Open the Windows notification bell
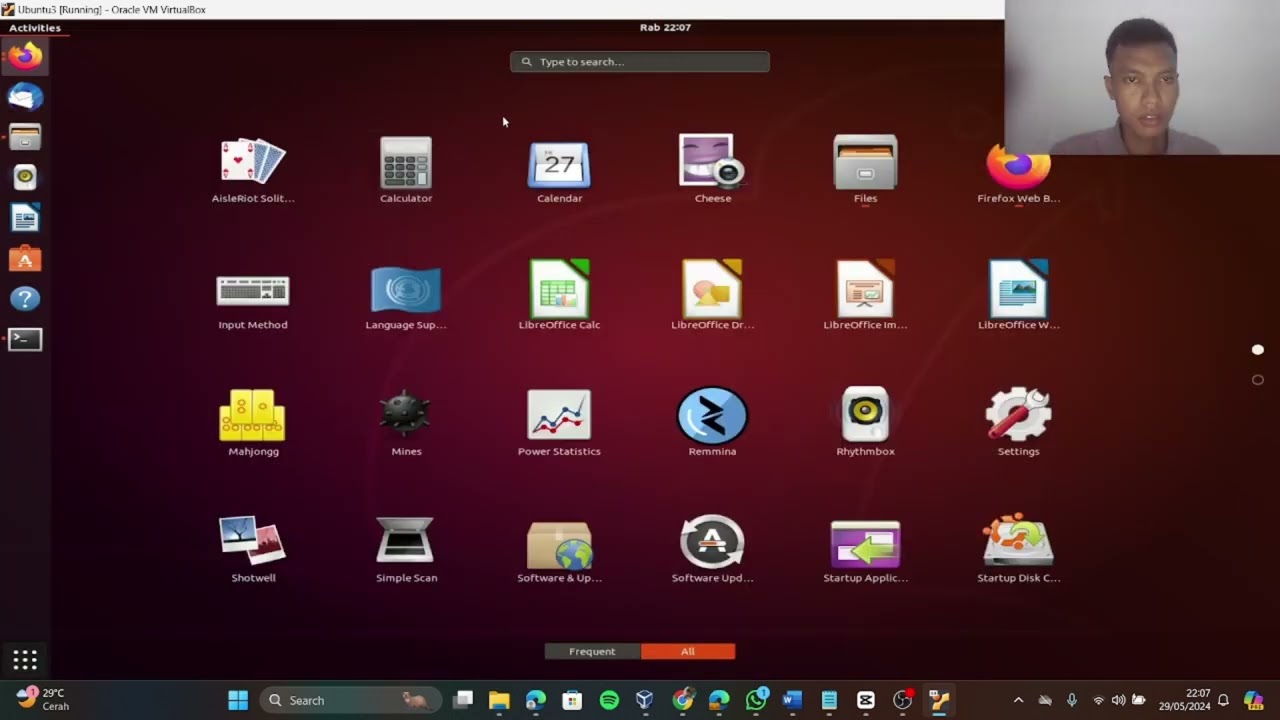Viewport: 1280px width, 720px height. [1223, 700]
